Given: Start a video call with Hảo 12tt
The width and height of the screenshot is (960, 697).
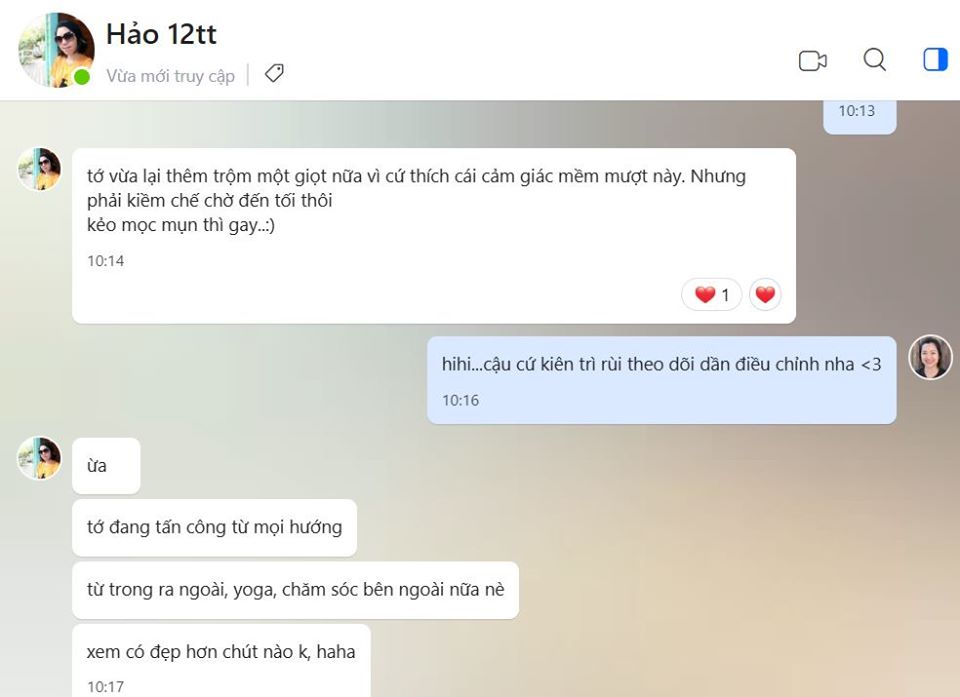Looking at the screenshot, I should [812, 61].
